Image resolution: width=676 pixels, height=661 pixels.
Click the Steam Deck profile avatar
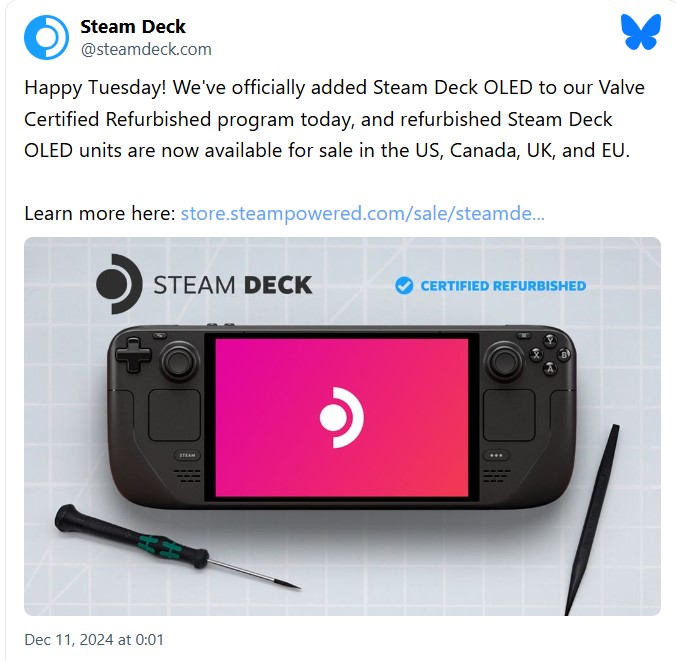46,37
